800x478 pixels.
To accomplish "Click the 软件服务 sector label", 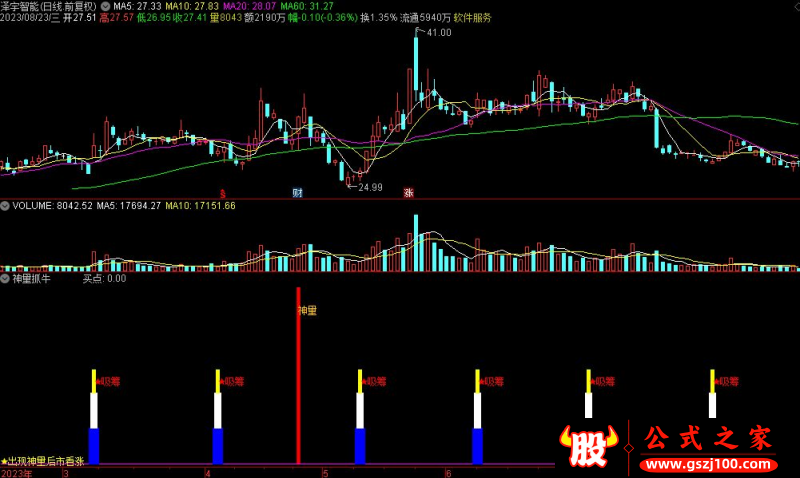I will click(x=472, y=18).
